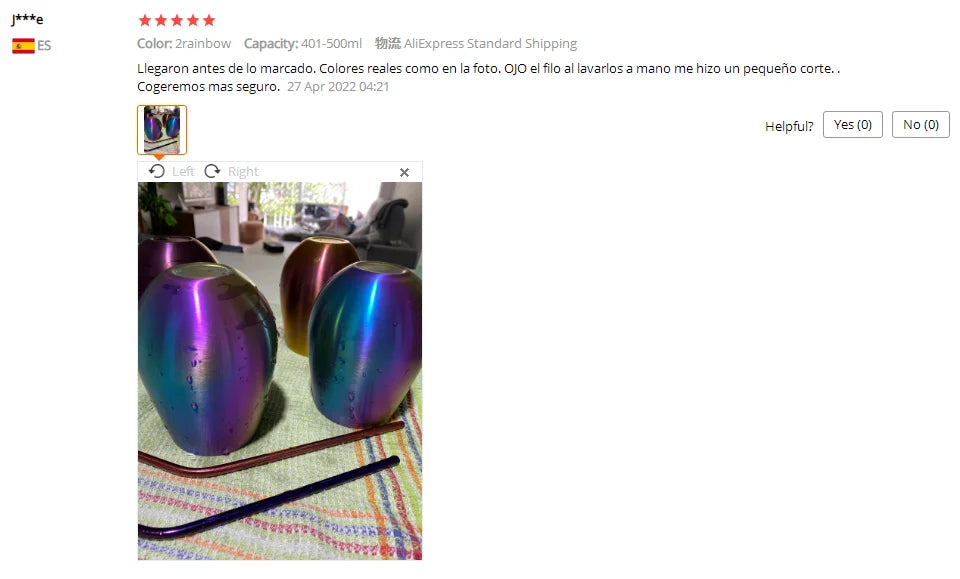Image resolution: width=960 pixels, height=579 pixels.
Task: Mark review unhelpful with No (0)
Action: pos(920,125)
